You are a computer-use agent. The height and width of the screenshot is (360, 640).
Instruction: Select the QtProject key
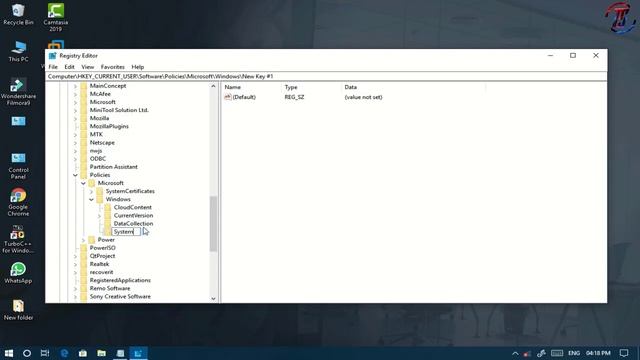pyautogui.click(x=102, y=256)
